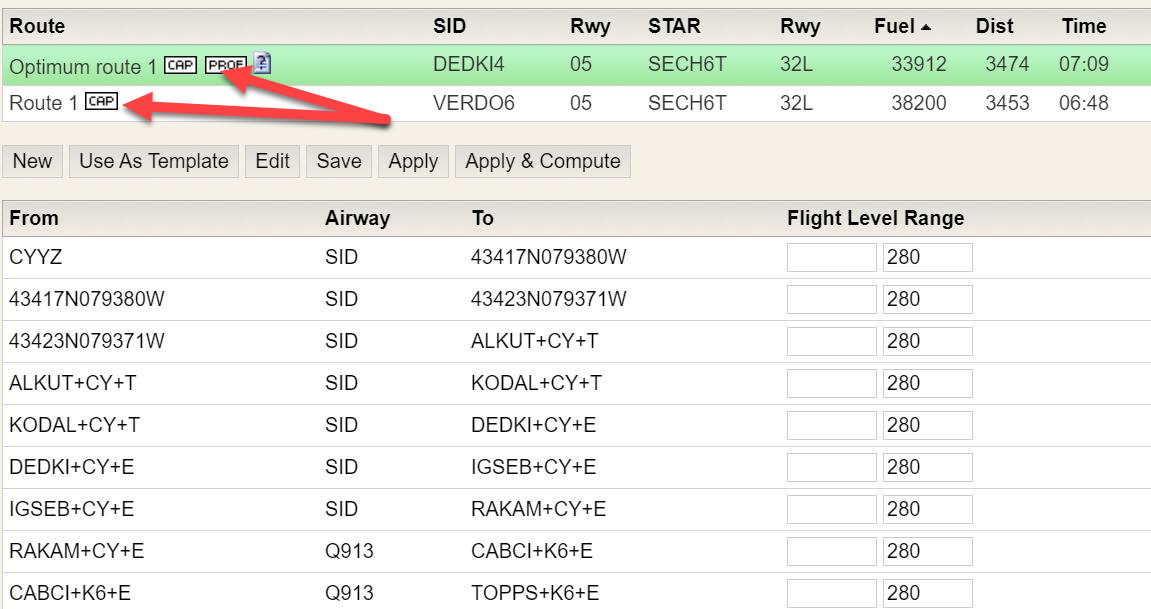The height and width of the screenshot is (609, 1151).
Task: Select the Route 1 row
Action: (600, 102)
